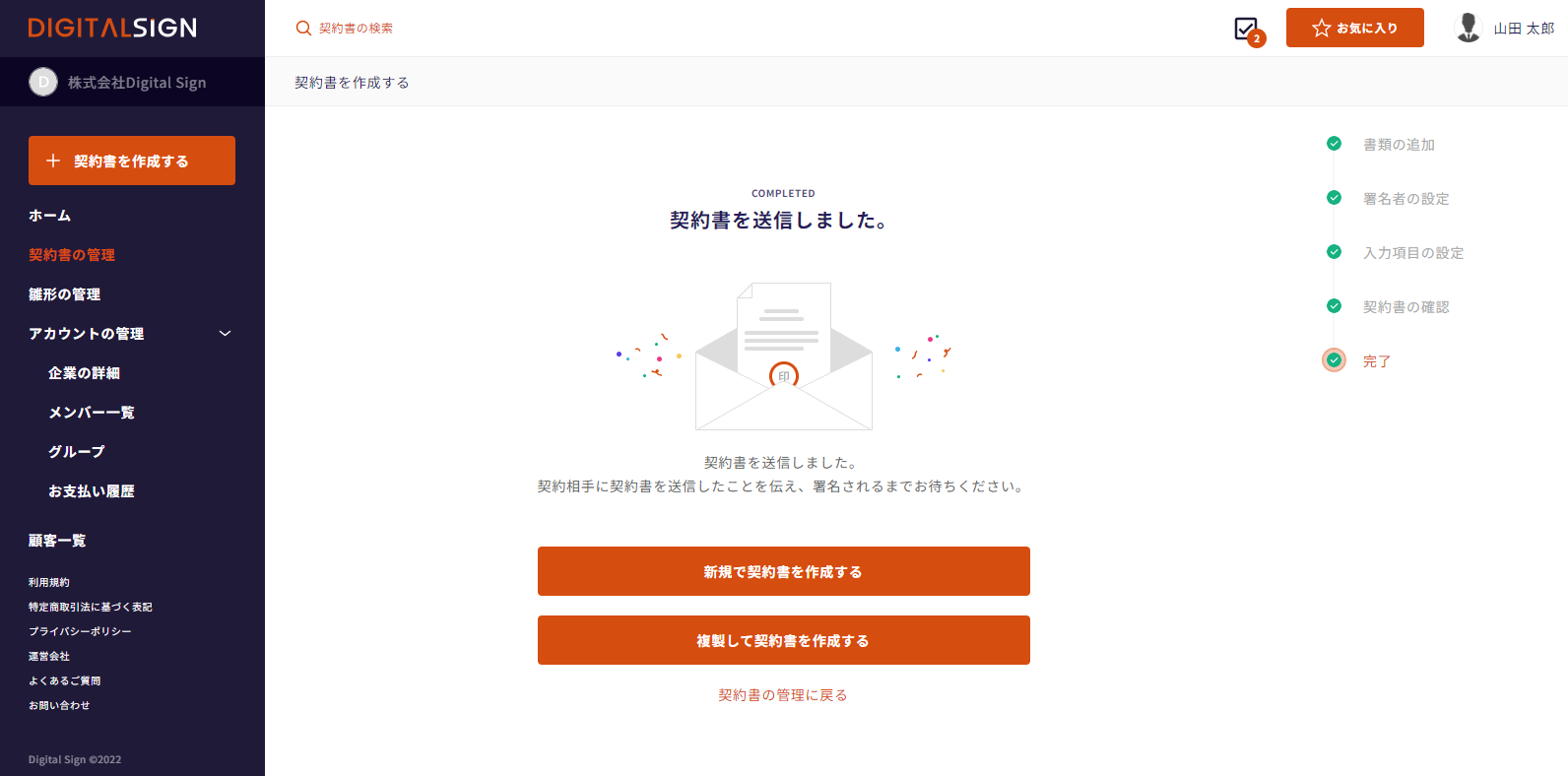1568x776 pixels.
Task: Open 雛形の管理 menu item
Action: (65, 294)
